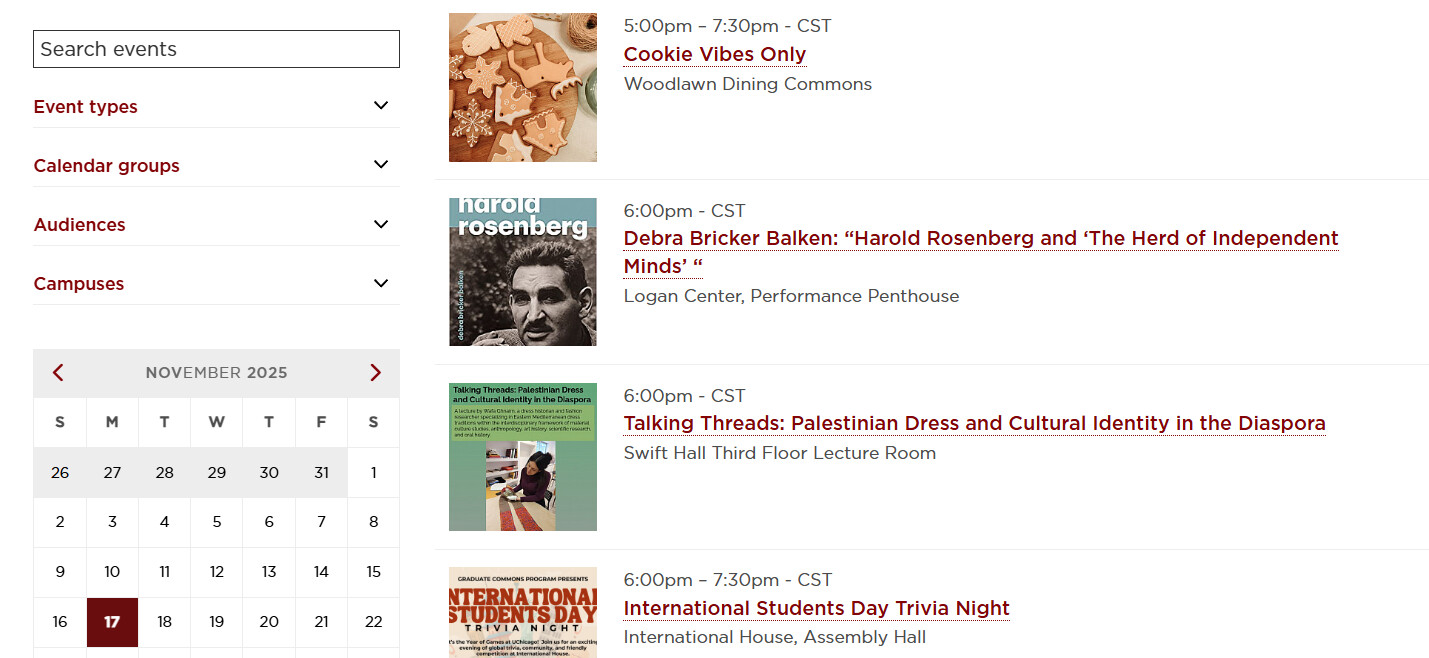Viewport: 1429px width, 658px height.
Task: Click the Search events field
Action: [x=216, y=49]
